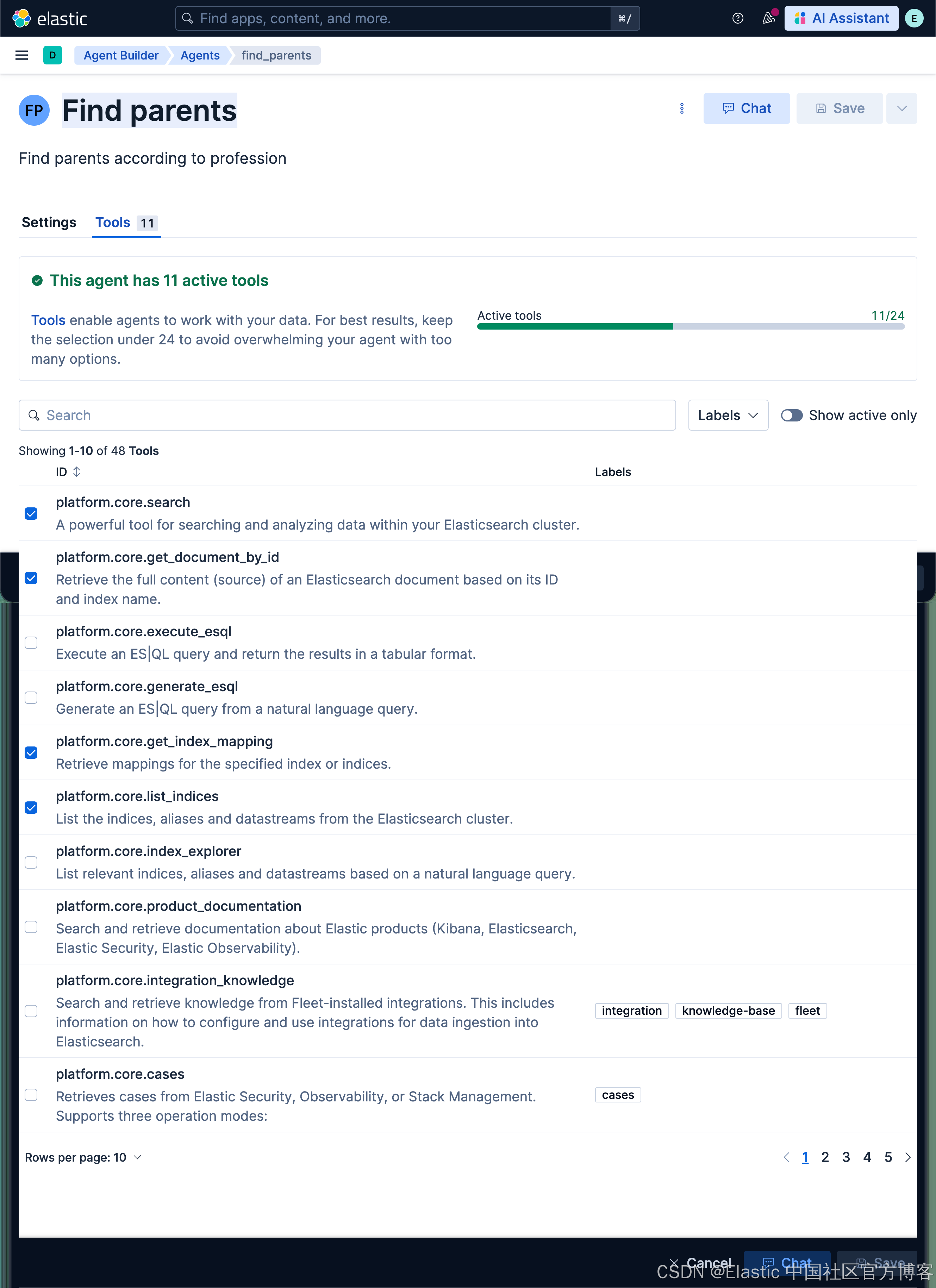The height and width of the screenshot is (1288, 936).
Task: Open the help menu icon
Action: pos(738,18)
